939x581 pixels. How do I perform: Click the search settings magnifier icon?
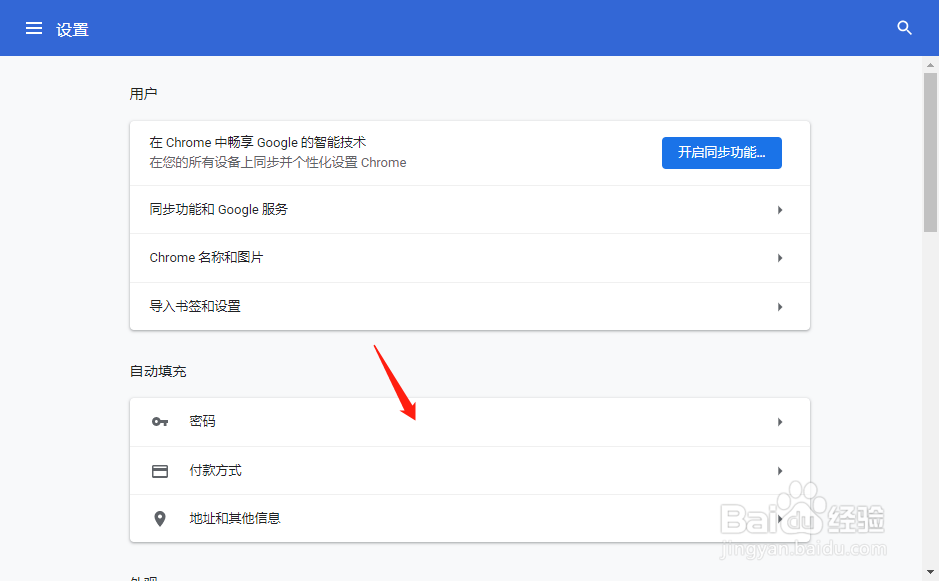904,28
